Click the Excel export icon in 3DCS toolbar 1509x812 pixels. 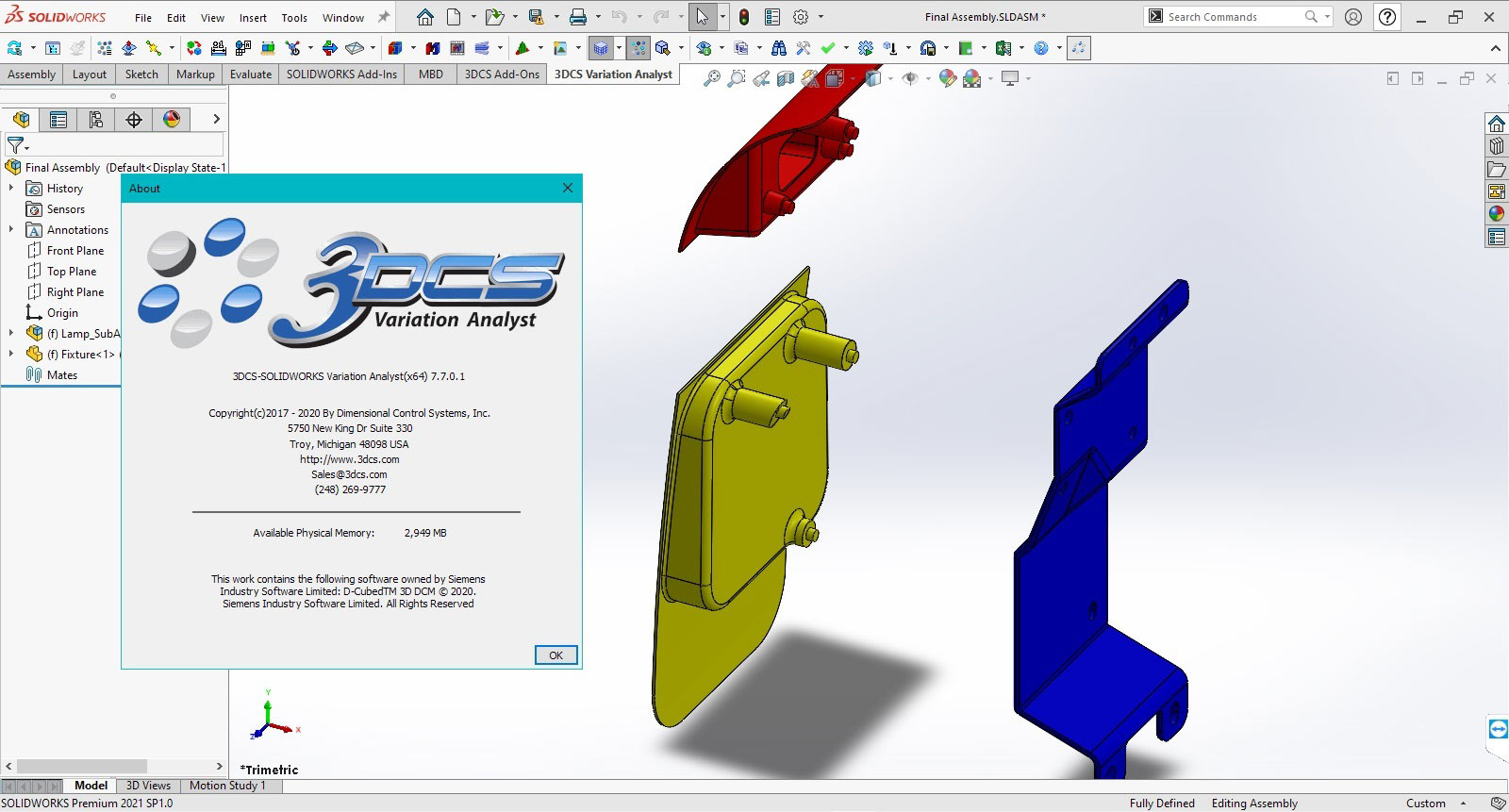tap(1003, 48)
